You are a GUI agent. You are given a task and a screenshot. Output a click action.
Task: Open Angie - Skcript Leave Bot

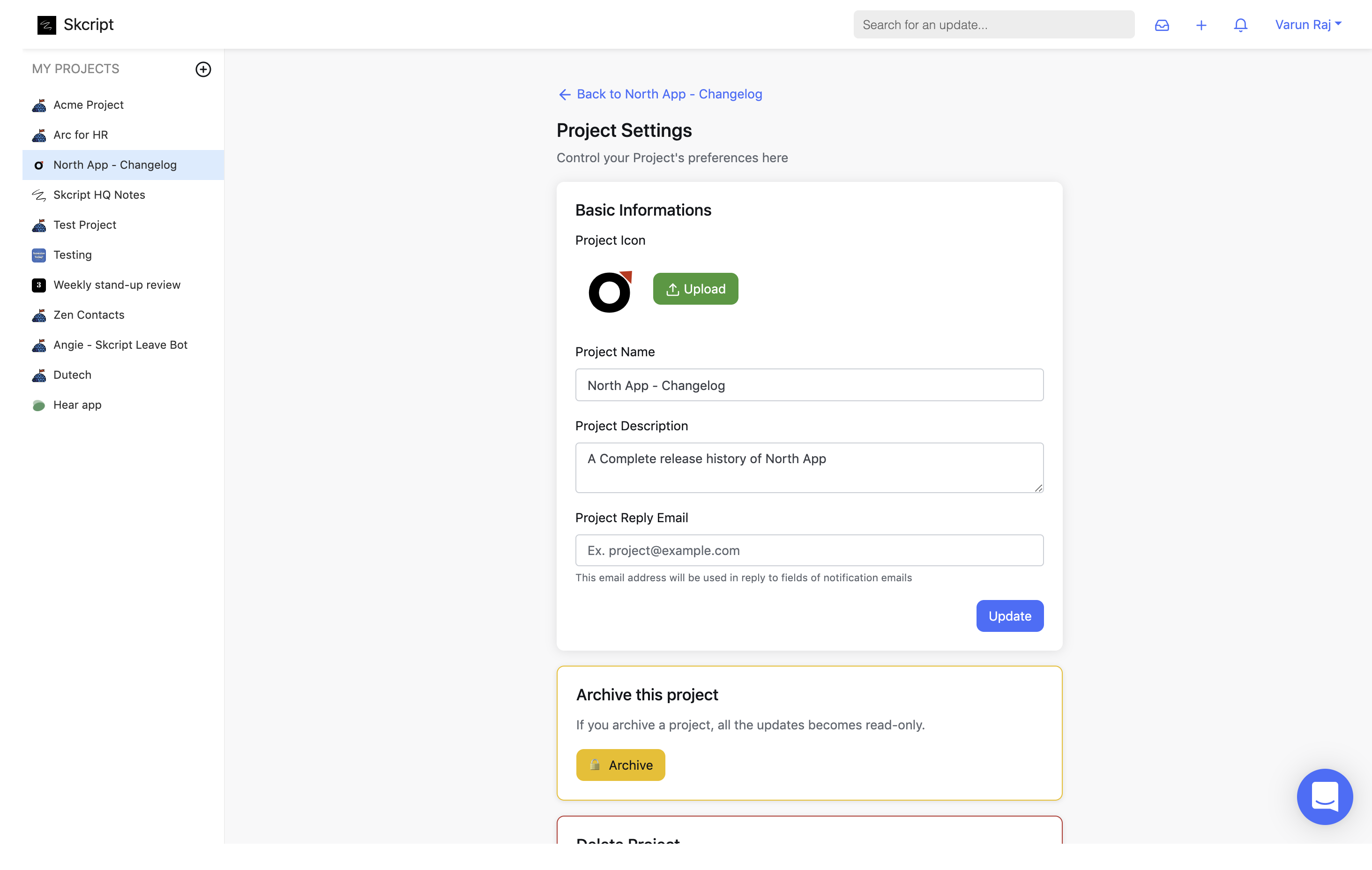(x=123, y=345)
